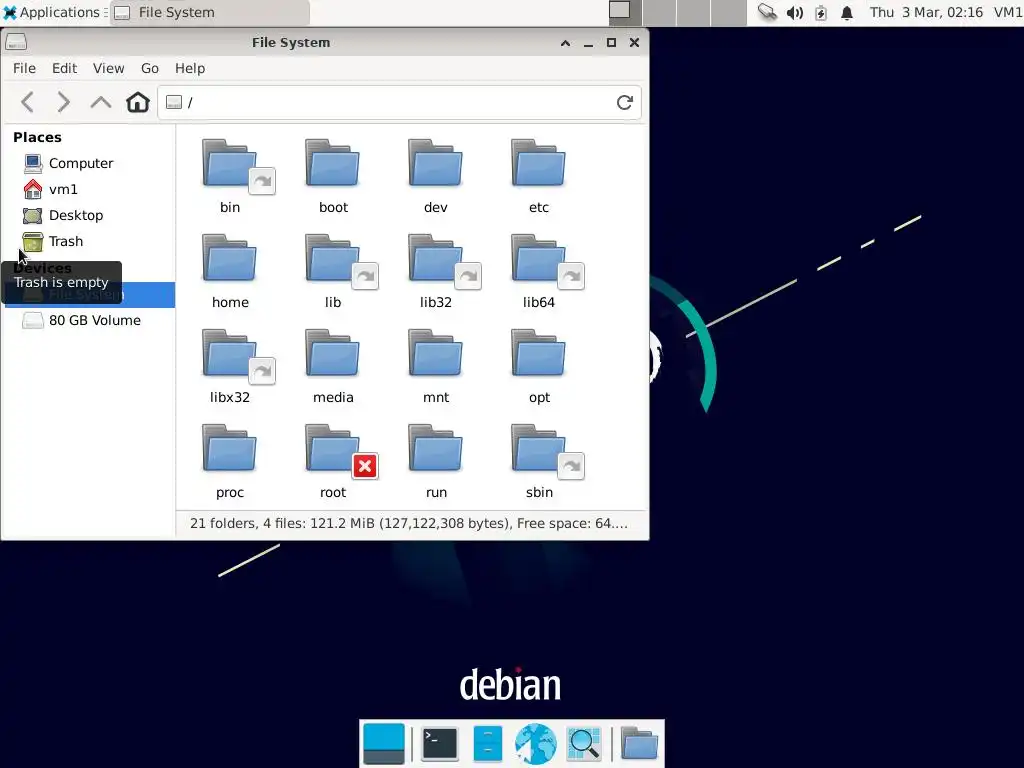Open the power manager battery icon
Image resolution: width=1024 pixels, height=768 pixels.
(x=821, y=12)
